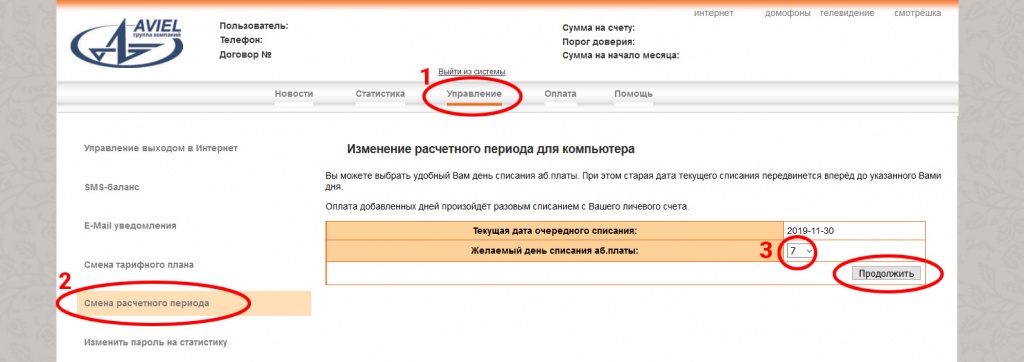Open the Помощь tab
Screen dimensions: 1024x362
(x=633, y=94)
